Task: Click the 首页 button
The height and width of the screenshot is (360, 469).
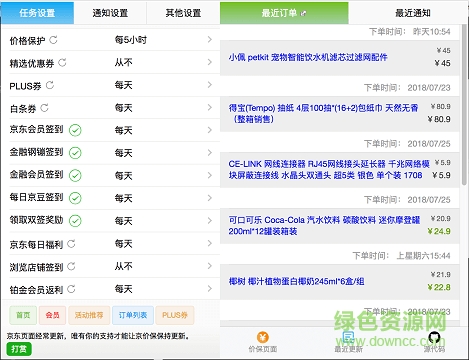Action: [x=23, y=315]
